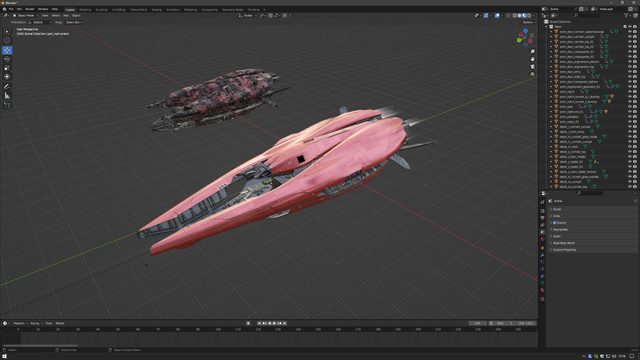640x360 pixels.
Task: Select the Annotate pencil tool
Action: 7,87
